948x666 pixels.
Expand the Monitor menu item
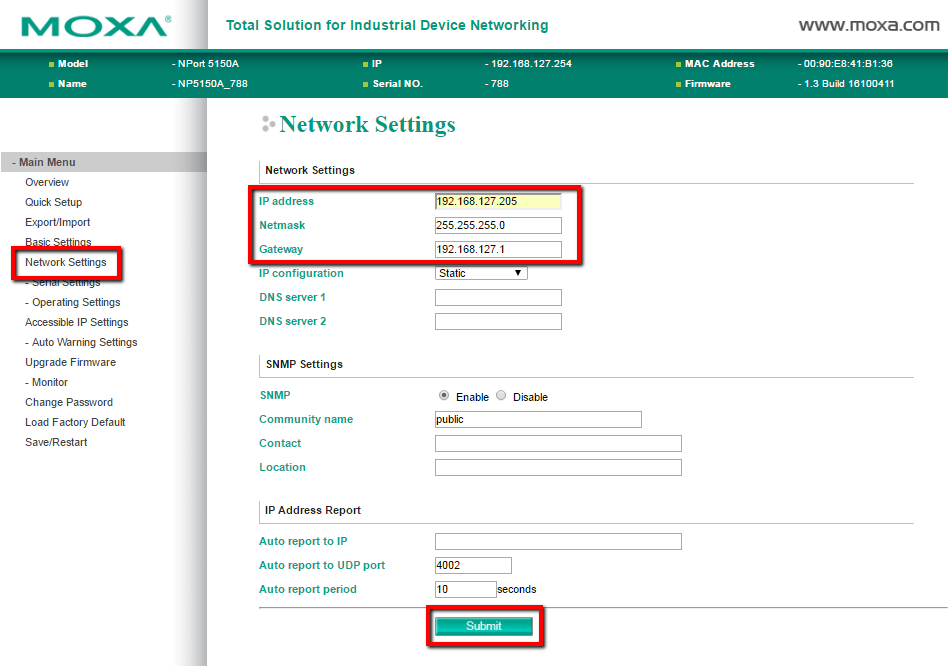(x=49, y=382)
